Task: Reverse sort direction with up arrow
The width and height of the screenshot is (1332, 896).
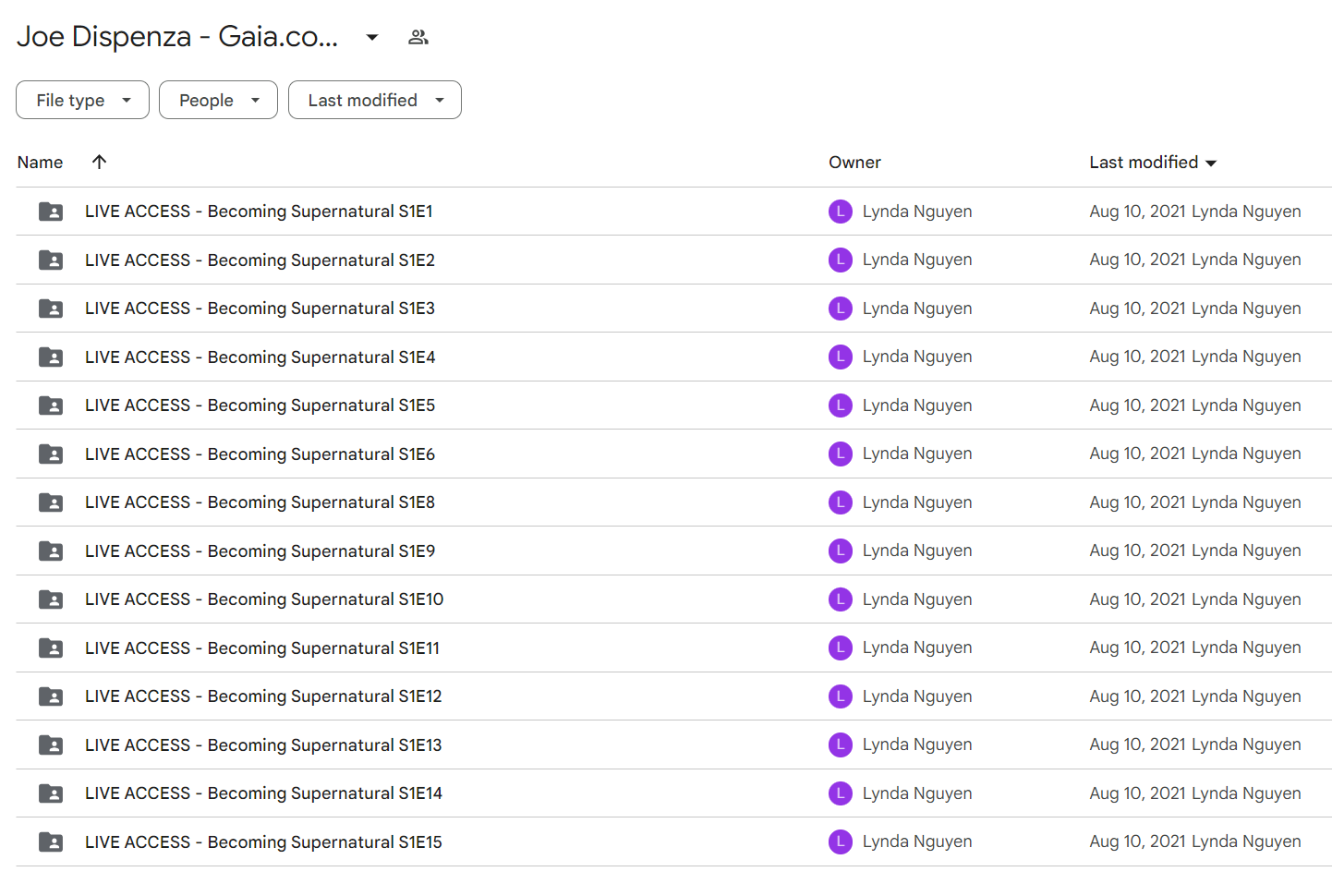Action: pyautogui.click(x=100, y=162)
